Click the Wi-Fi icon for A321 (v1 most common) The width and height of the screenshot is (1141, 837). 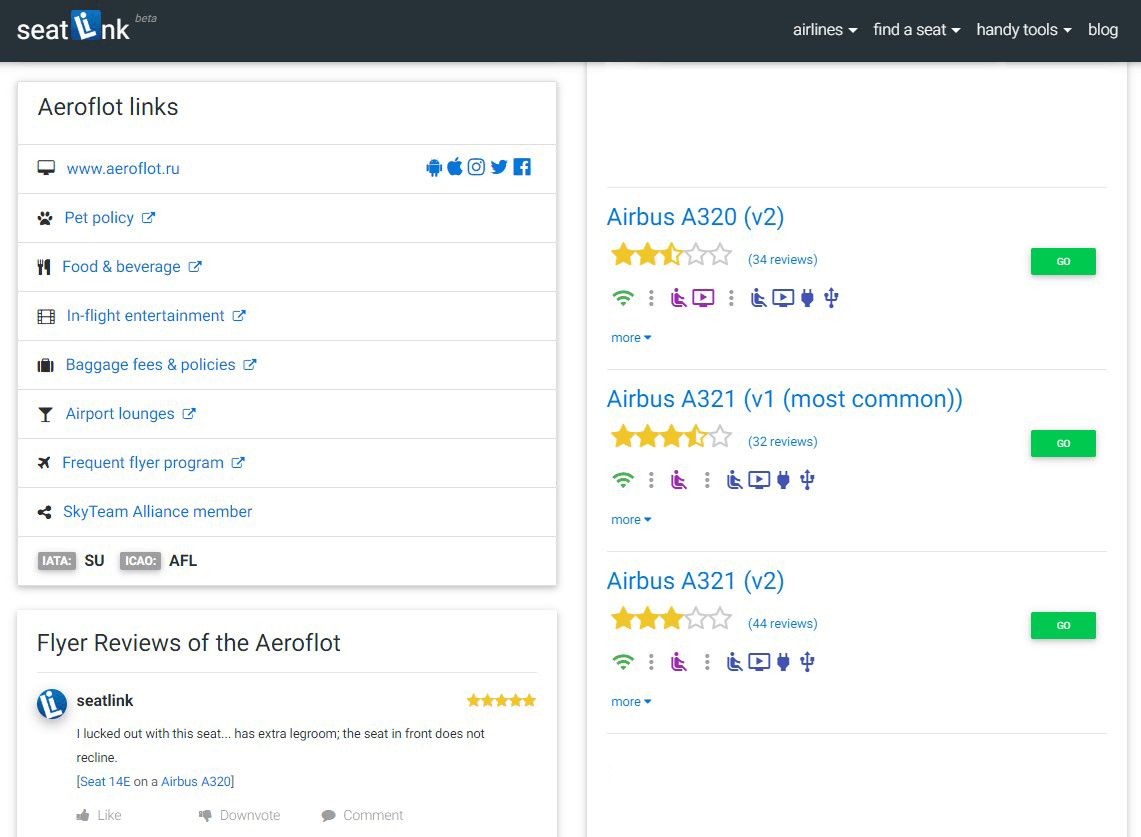(623, 480)
